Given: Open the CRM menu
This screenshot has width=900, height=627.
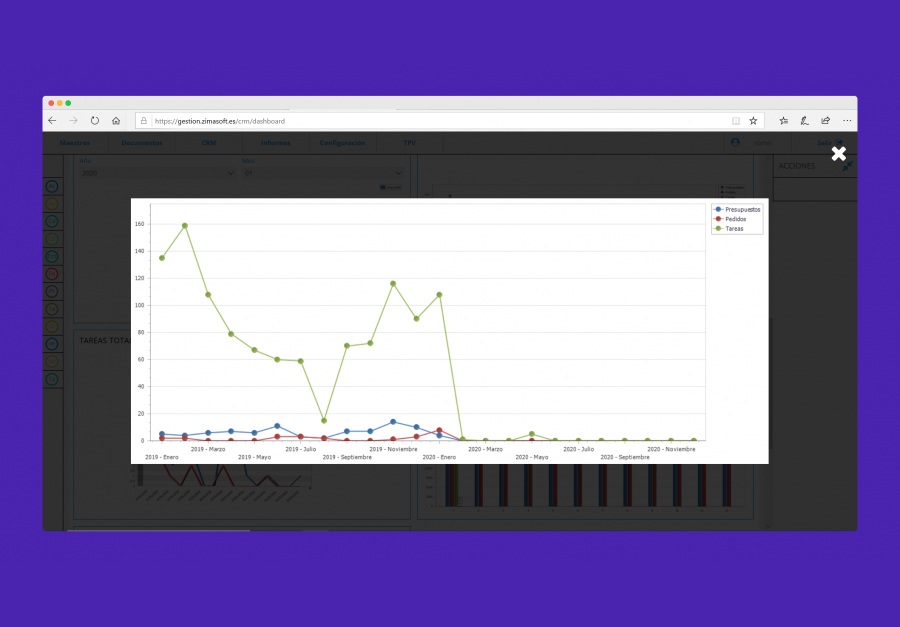Looking at the screenshot, I should [208, 143].
